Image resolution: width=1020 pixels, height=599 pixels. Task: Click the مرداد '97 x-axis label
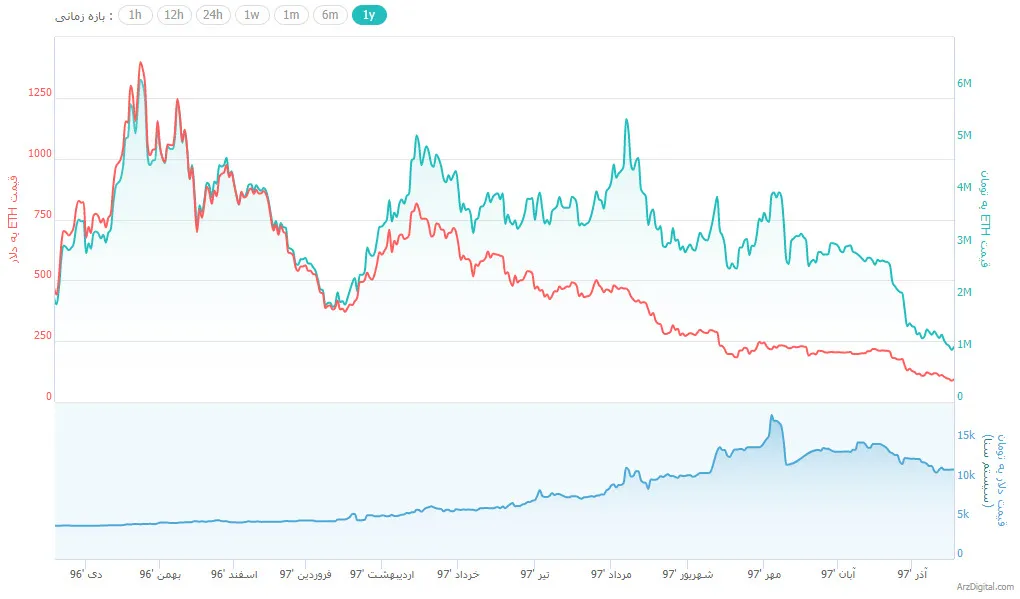click(x=613, y=575)
